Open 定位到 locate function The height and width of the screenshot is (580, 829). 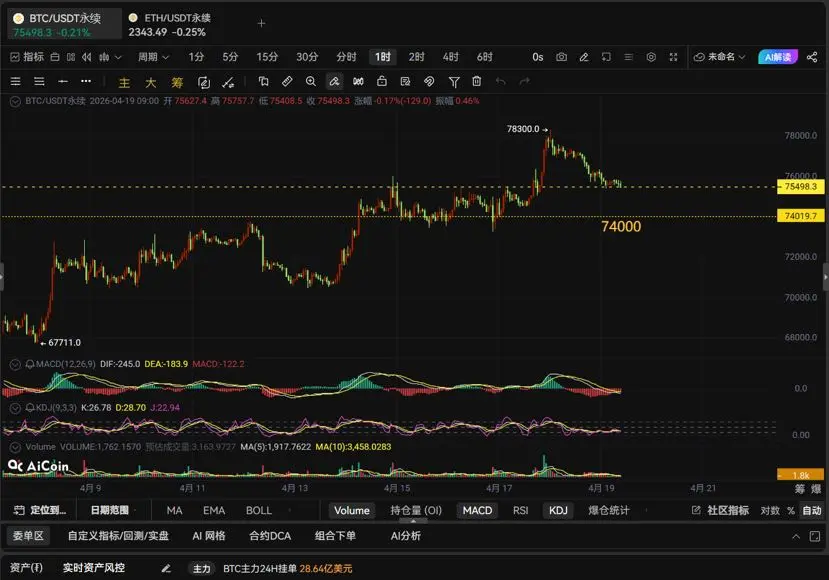[40, 510]
